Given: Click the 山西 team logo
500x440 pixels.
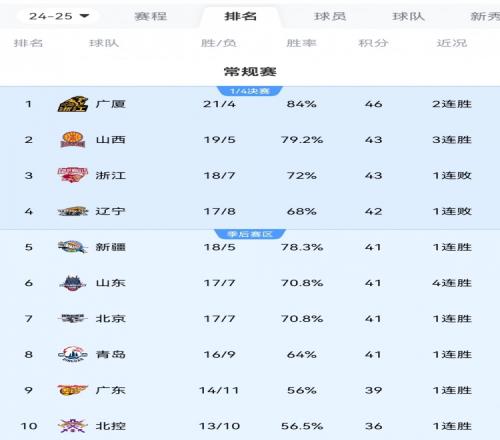Looking at the screenshot, I should pyautogui.click(x=73, y=140).
